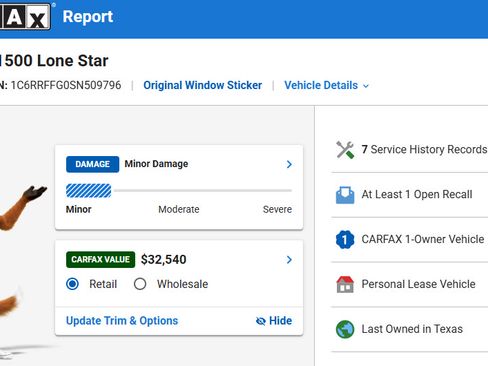The width and height of the screenshot is (488, 366).
Task: Click the CARFAX logo in header
Action: (x=25, y=16)
